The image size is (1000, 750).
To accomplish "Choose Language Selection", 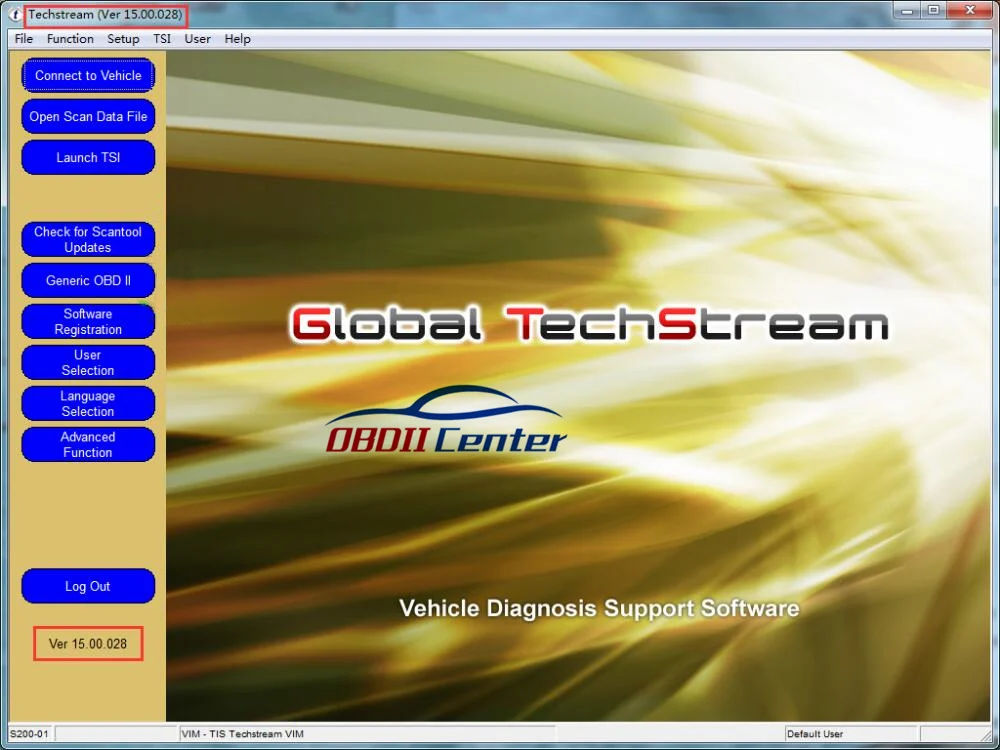I will [x=88, y=404].
